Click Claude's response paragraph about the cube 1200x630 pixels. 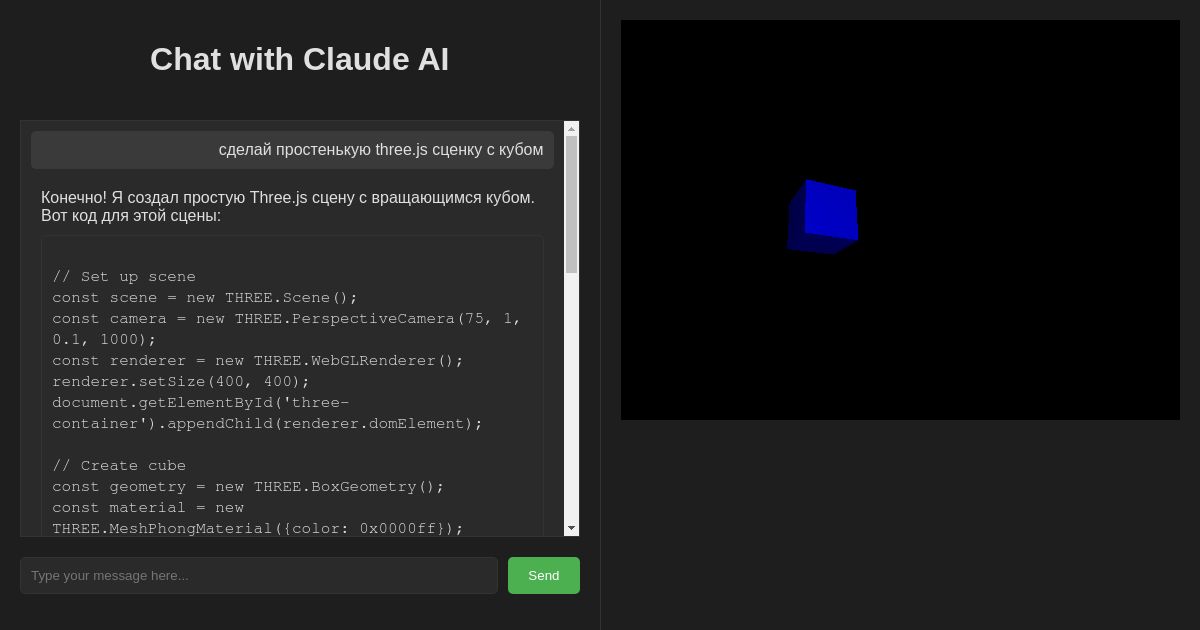(x=288, y=206)
